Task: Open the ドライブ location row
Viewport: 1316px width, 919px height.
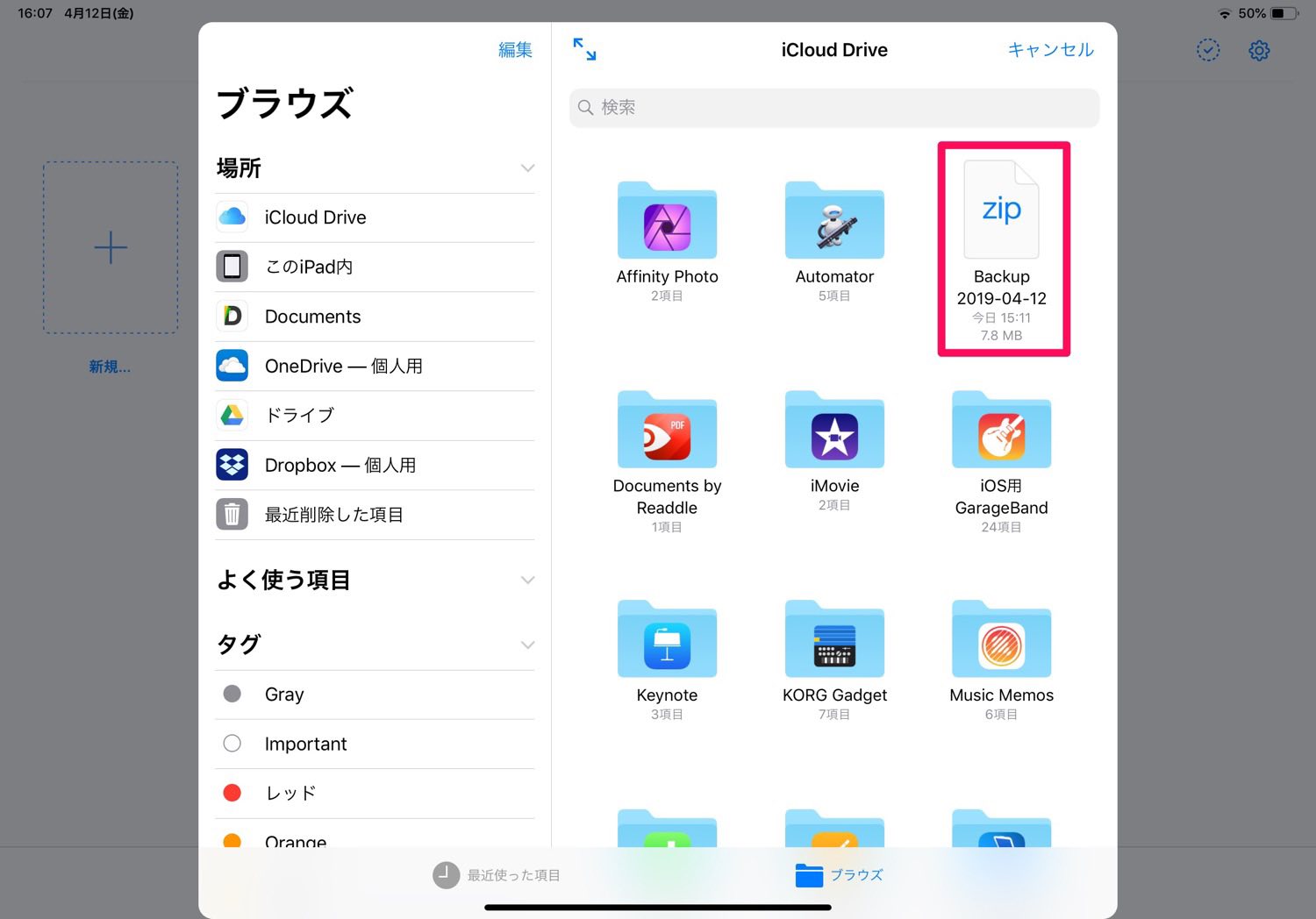Action: click(x=375, y=416)
